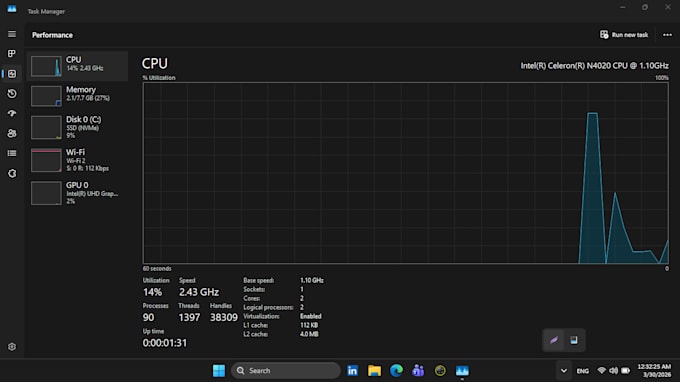680x382 pixels.
Task: Click the 1.10 GHz base speed value
Action: [x=312, y=281]
